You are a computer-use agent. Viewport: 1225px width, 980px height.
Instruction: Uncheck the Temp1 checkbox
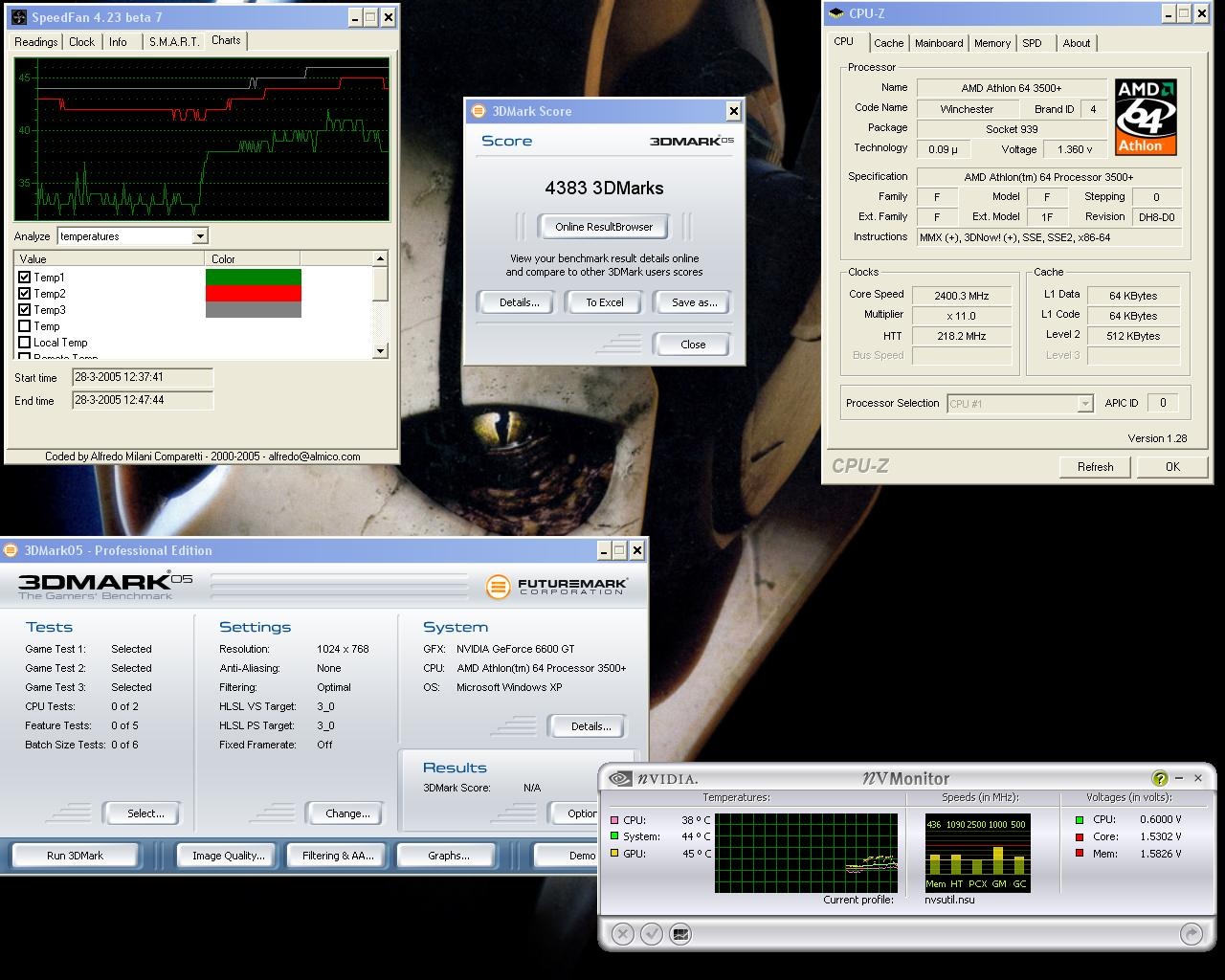[x=25, y=278]
